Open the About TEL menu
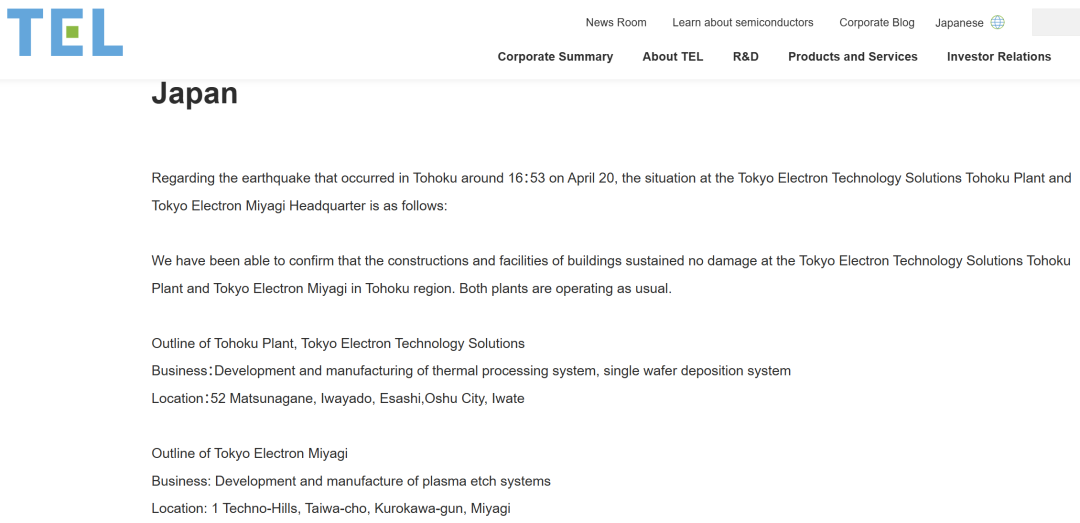Viewport: 1080px width, 523px height. click(x=673, y=57)
